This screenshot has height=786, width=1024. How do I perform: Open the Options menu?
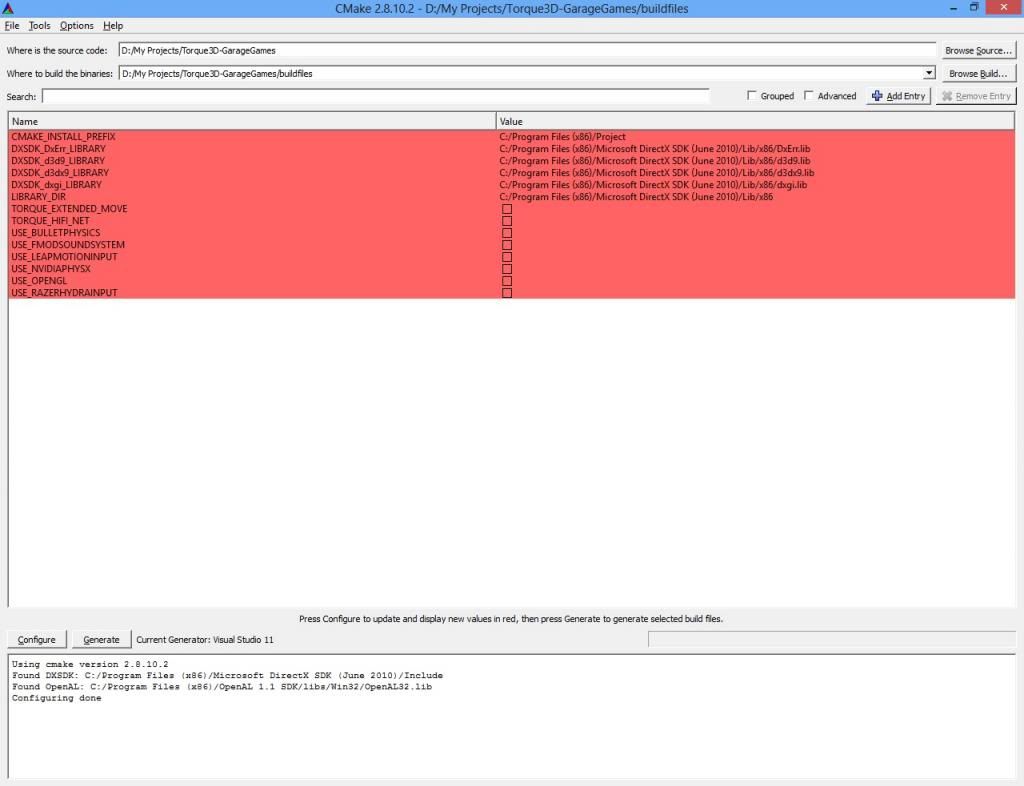point(76,25)
